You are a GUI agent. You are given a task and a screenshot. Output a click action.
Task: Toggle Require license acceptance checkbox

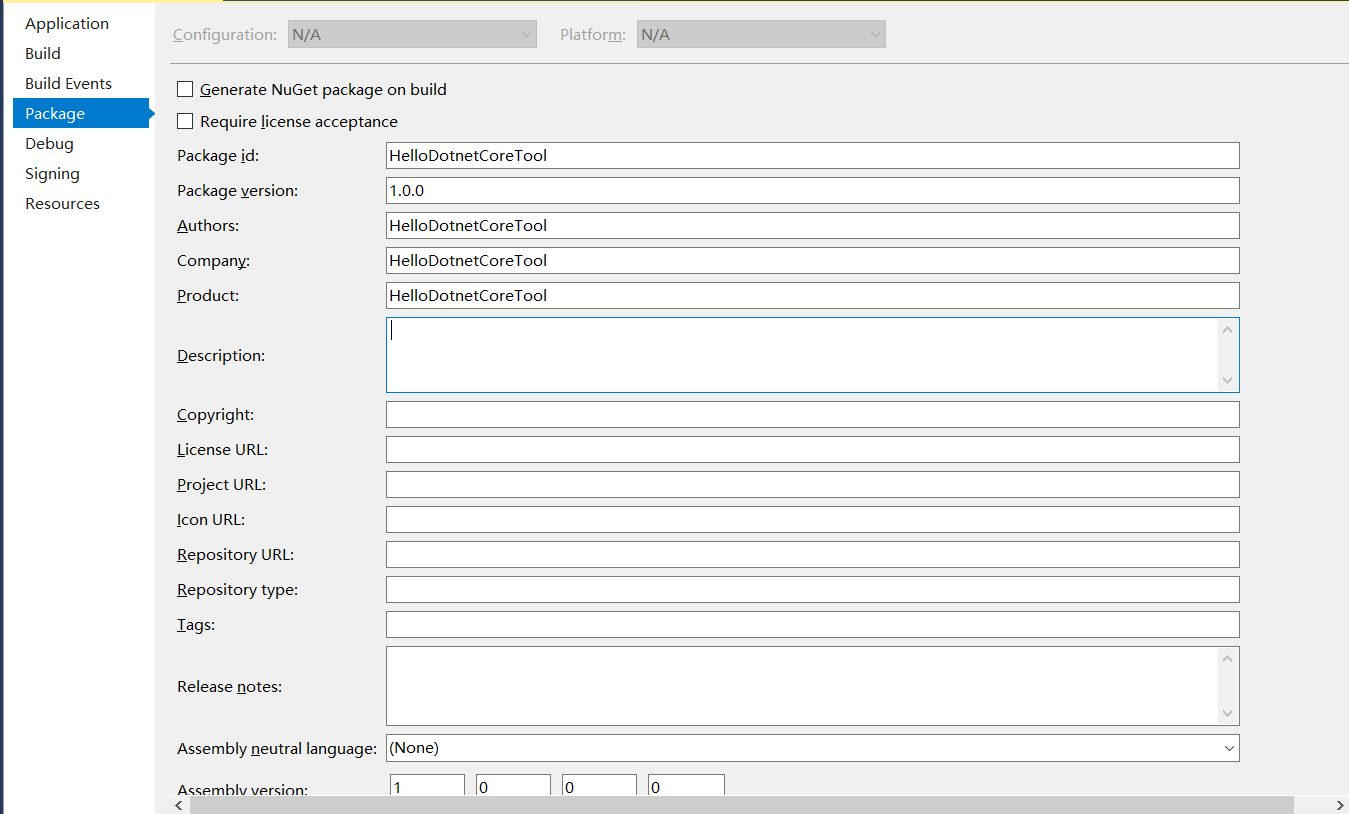[x=185, y=122]
